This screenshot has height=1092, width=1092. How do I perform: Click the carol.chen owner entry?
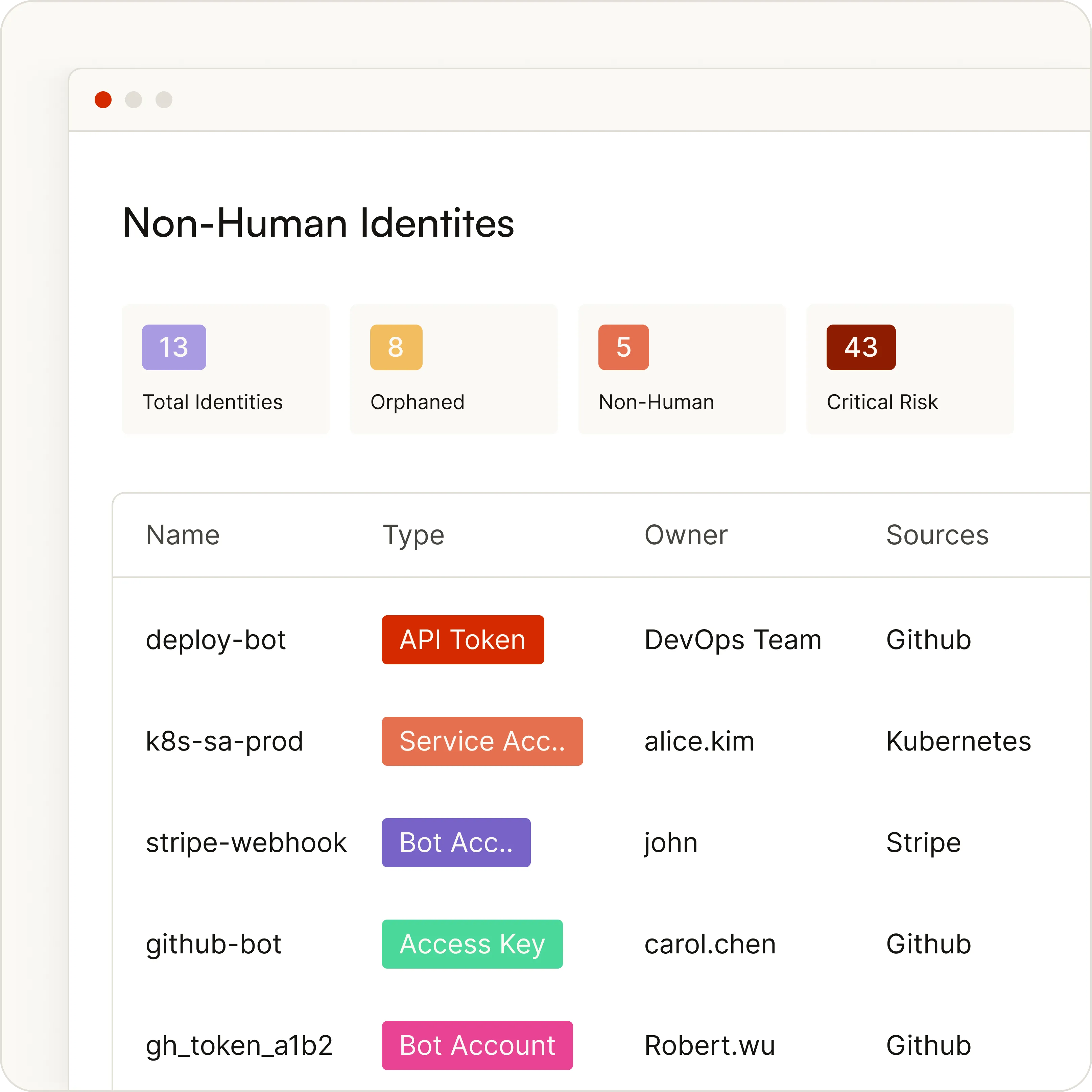709,944
